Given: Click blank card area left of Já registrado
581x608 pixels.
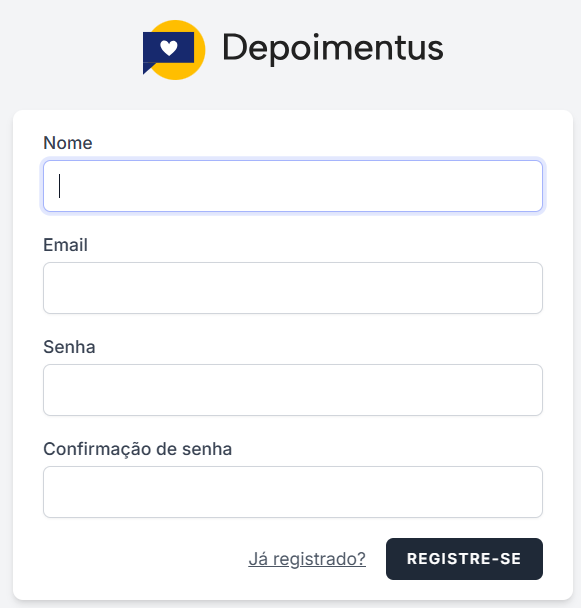Looking at the screenshot, I should pyautogui.click(x=144, y=559).
